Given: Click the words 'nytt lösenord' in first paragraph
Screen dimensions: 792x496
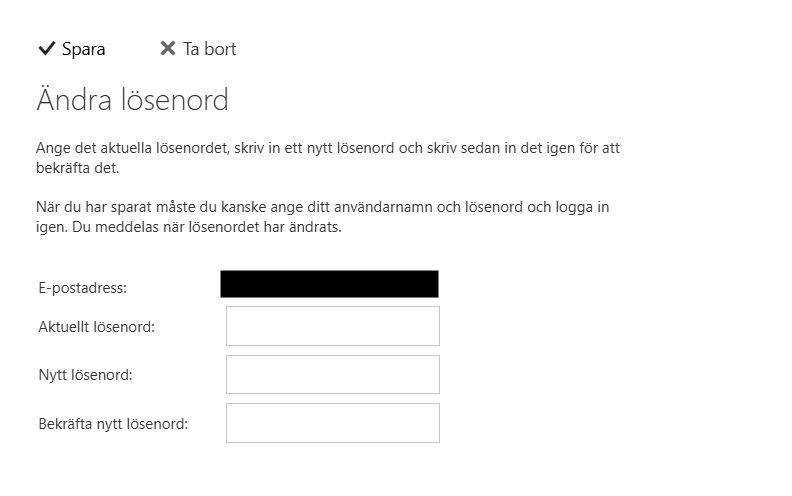Looking at the screenshot, I should [351, 148].
